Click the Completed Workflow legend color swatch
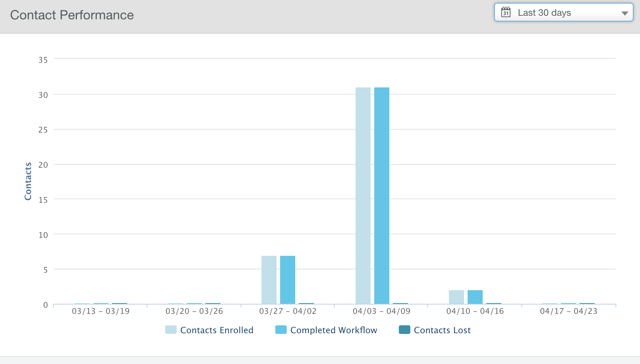 click(x=281, y=330)
